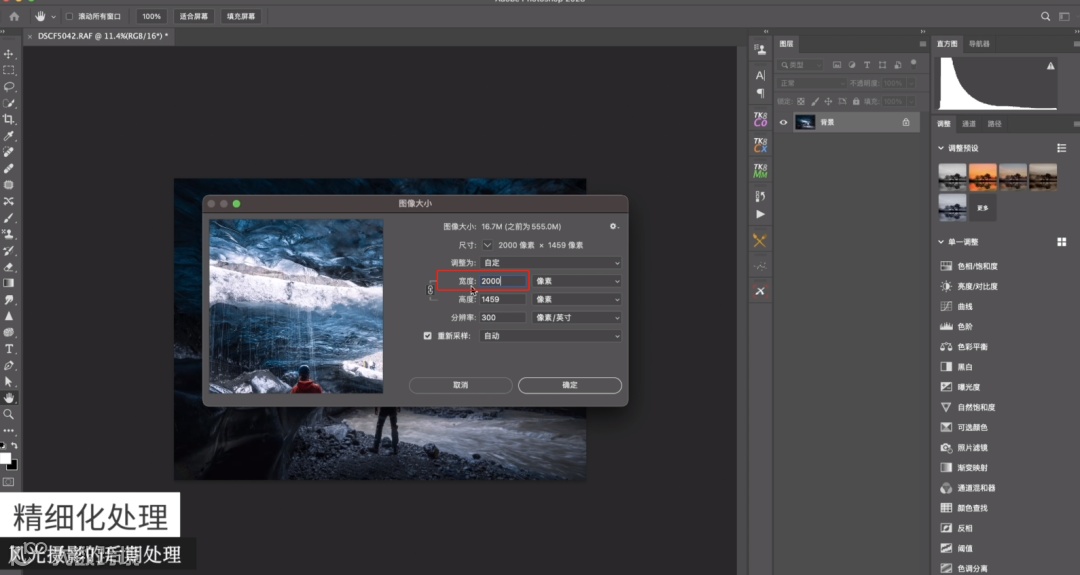Select the Horizontal Type tool

pyautogui.click(x=8, y=348)
